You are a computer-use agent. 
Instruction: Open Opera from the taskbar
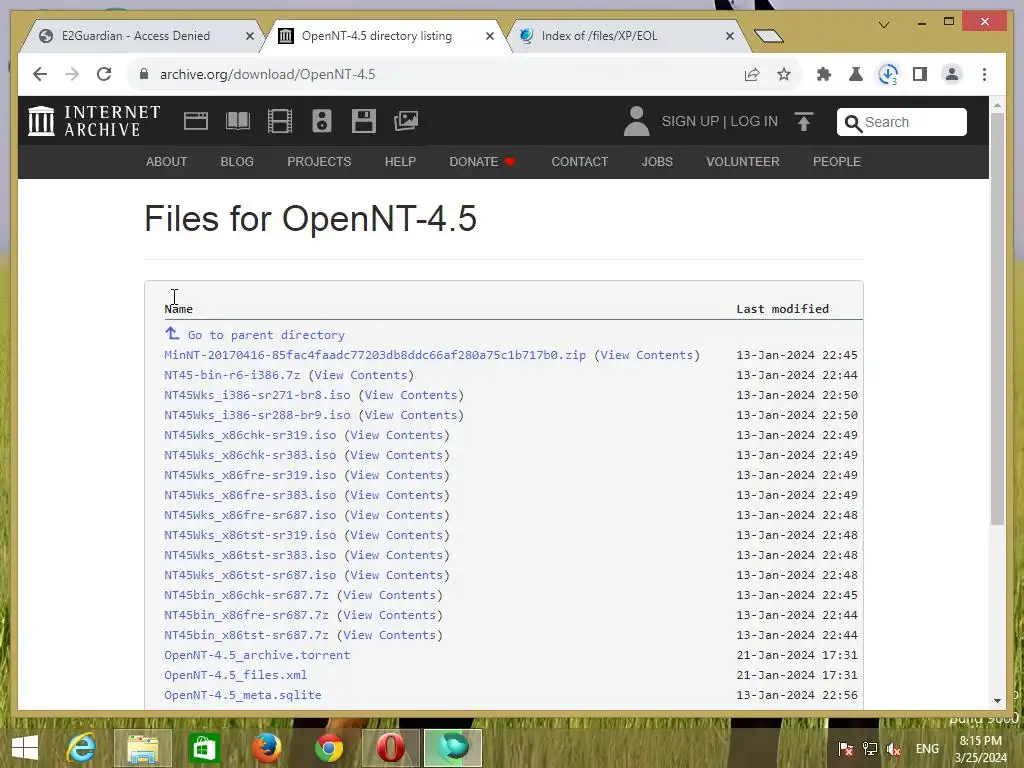pyautogui.click(x=390, y=748)
